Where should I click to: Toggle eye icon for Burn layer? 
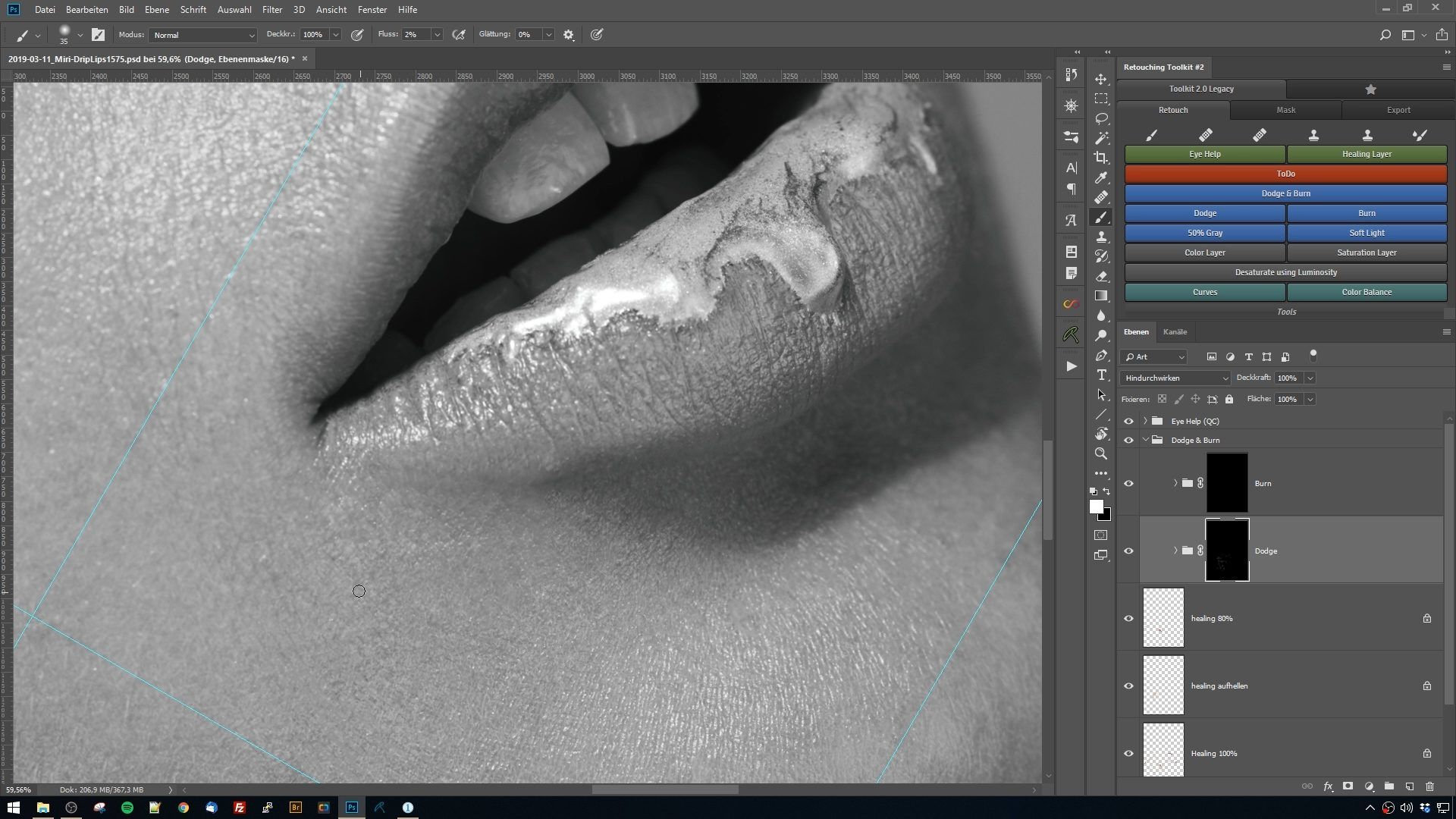click(1129, 483)
